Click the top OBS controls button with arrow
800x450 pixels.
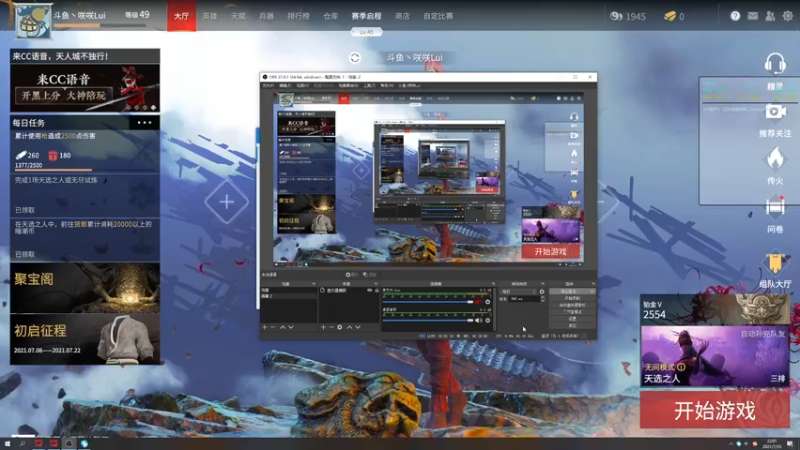tap(572, 291)
